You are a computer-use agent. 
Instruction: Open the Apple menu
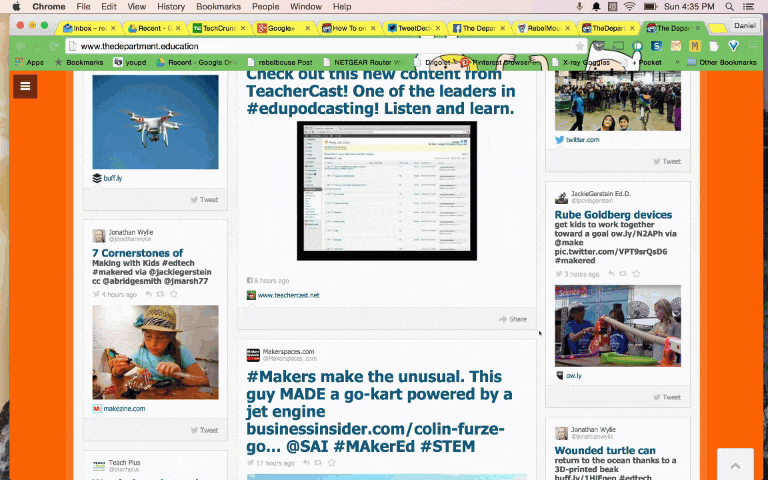click(16, 6)
